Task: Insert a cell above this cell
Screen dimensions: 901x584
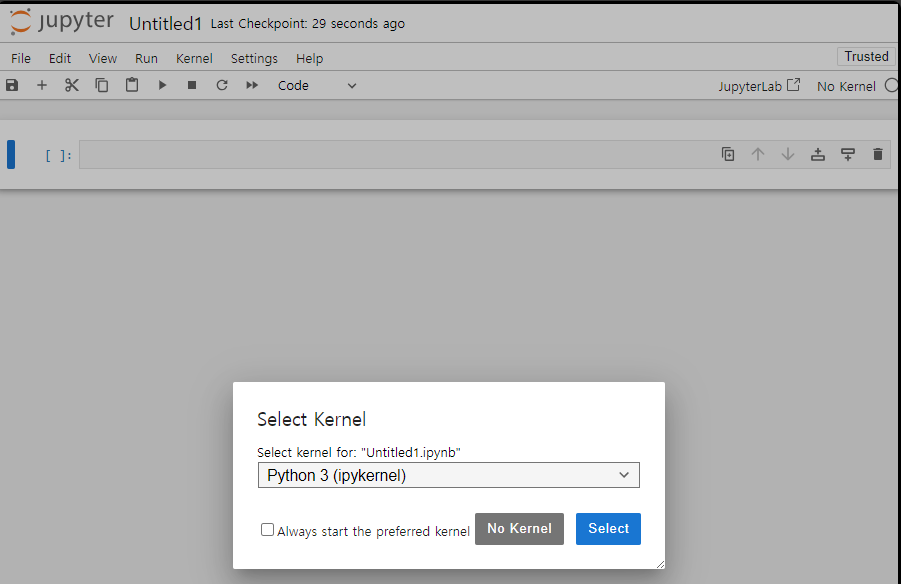Action: 818,154
